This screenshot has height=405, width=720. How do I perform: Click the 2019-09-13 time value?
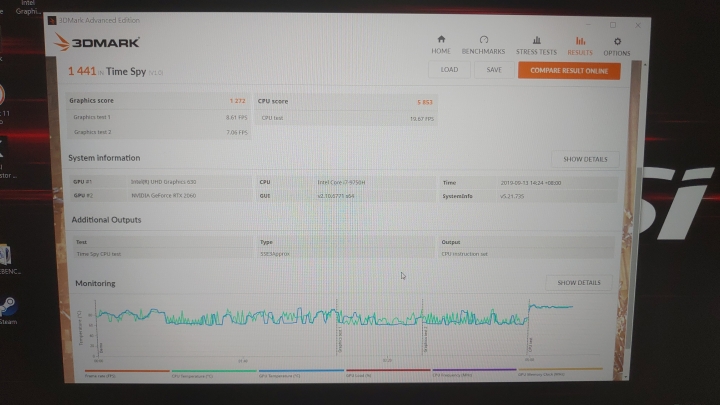531,183
